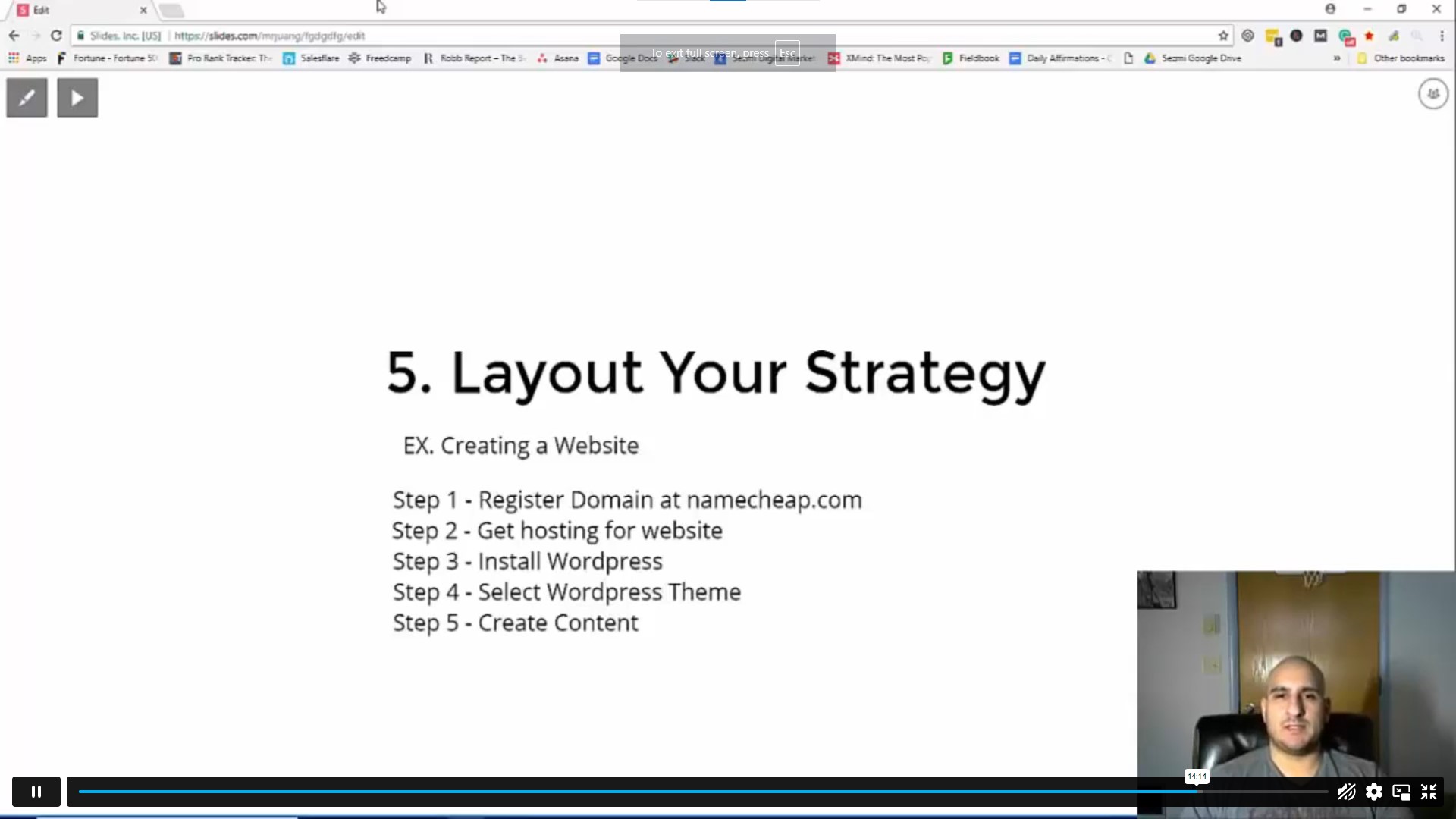Screen dimensions: 1456x819
Task: Seek to 14:14 on the progress bar
Action: pos(1197,791)
